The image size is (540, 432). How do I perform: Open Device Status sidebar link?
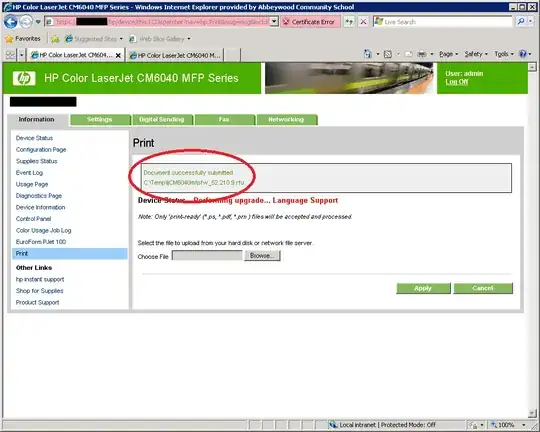tap(34, 138)
